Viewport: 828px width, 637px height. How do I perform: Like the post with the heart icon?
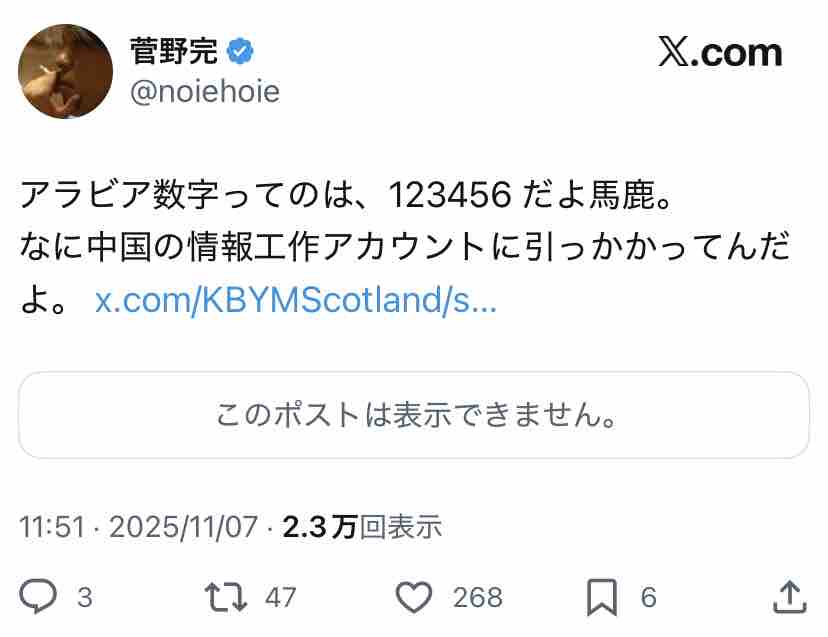coord(414,597)
